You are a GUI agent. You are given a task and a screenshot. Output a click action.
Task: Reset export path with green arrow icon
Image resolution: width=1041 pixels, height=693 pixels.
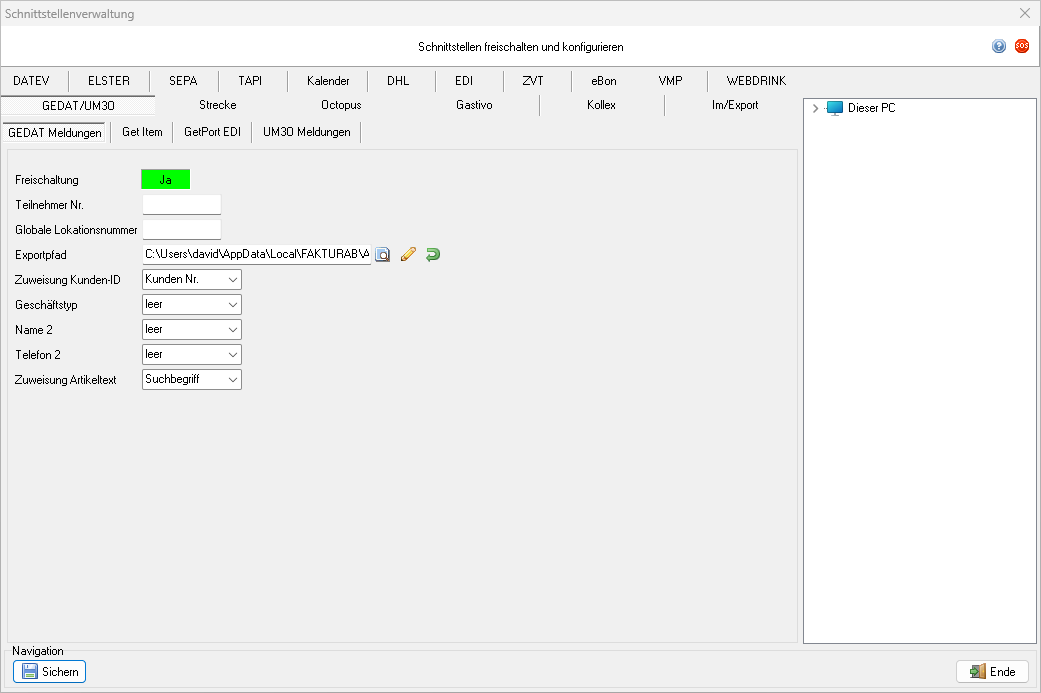(432, 255)
